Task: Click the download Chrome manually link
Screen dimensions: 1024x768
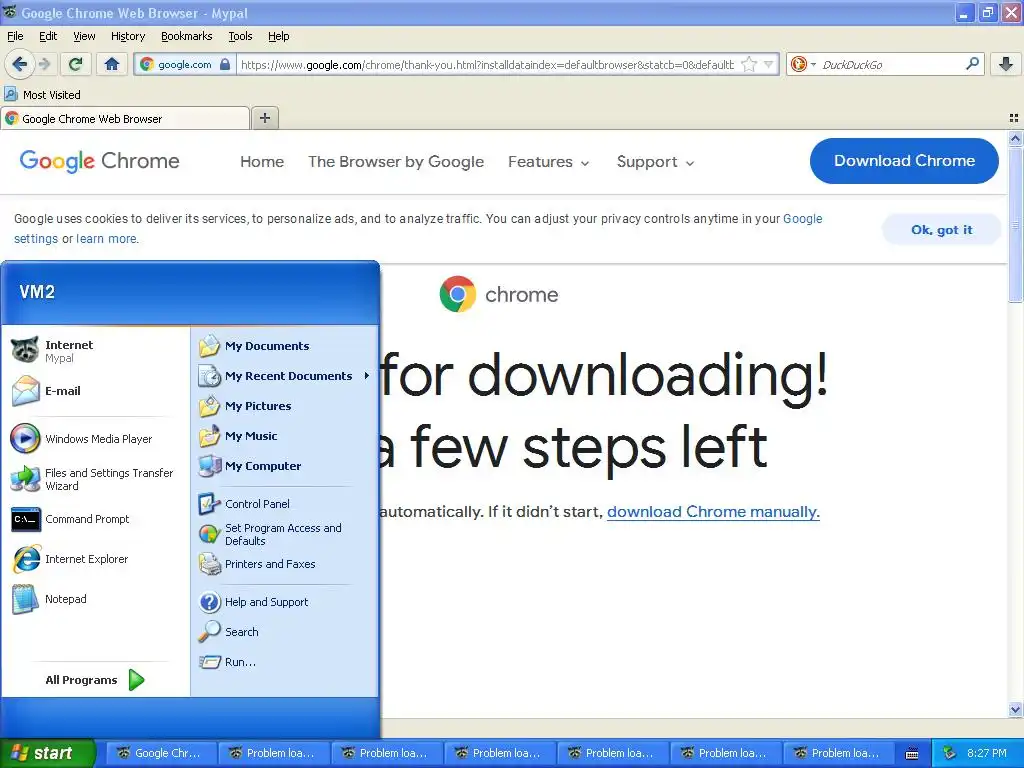Action: [713, 511]
